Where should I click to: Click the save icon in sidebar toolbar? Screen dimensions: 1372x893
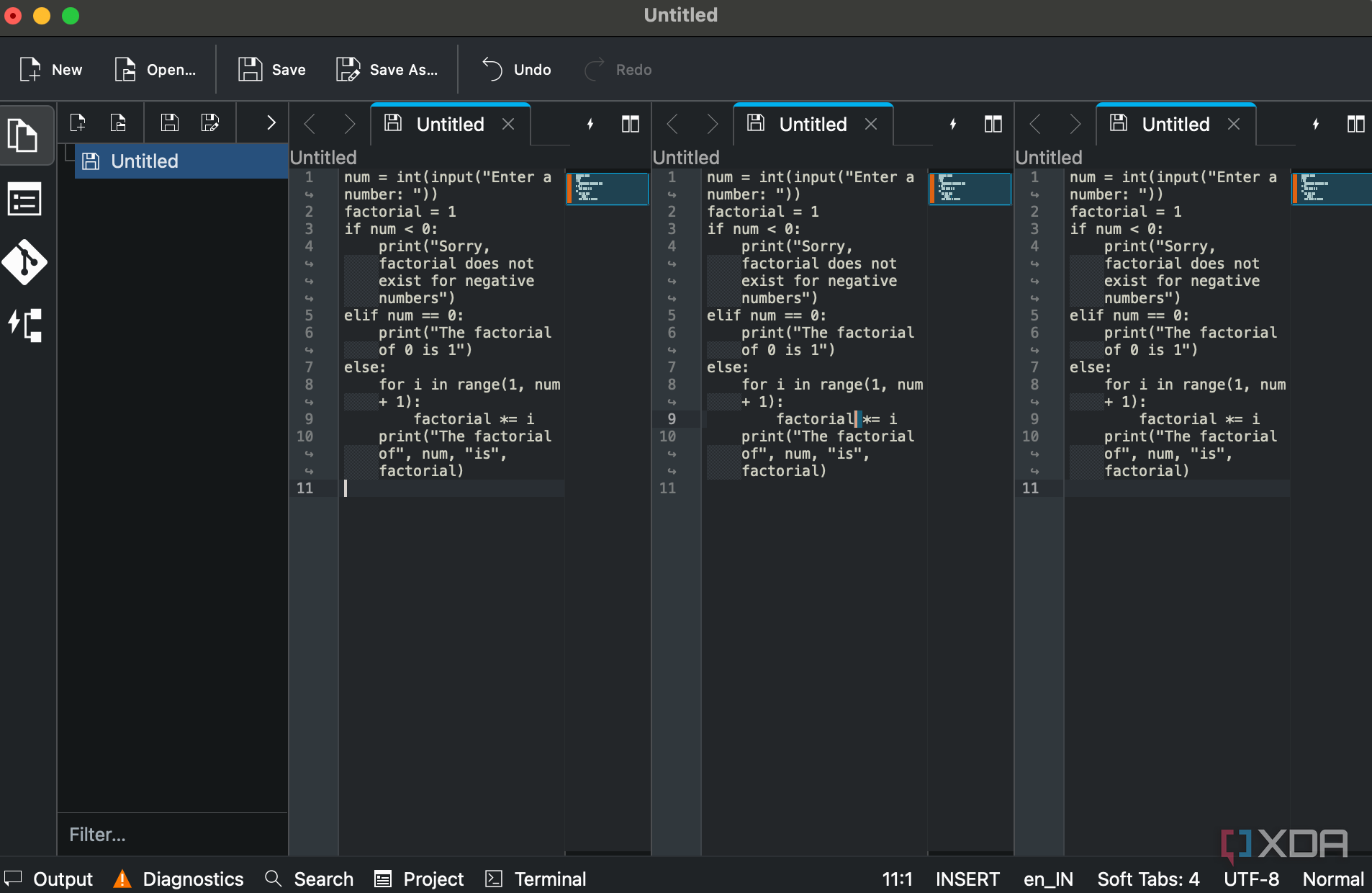pos(170,123)
